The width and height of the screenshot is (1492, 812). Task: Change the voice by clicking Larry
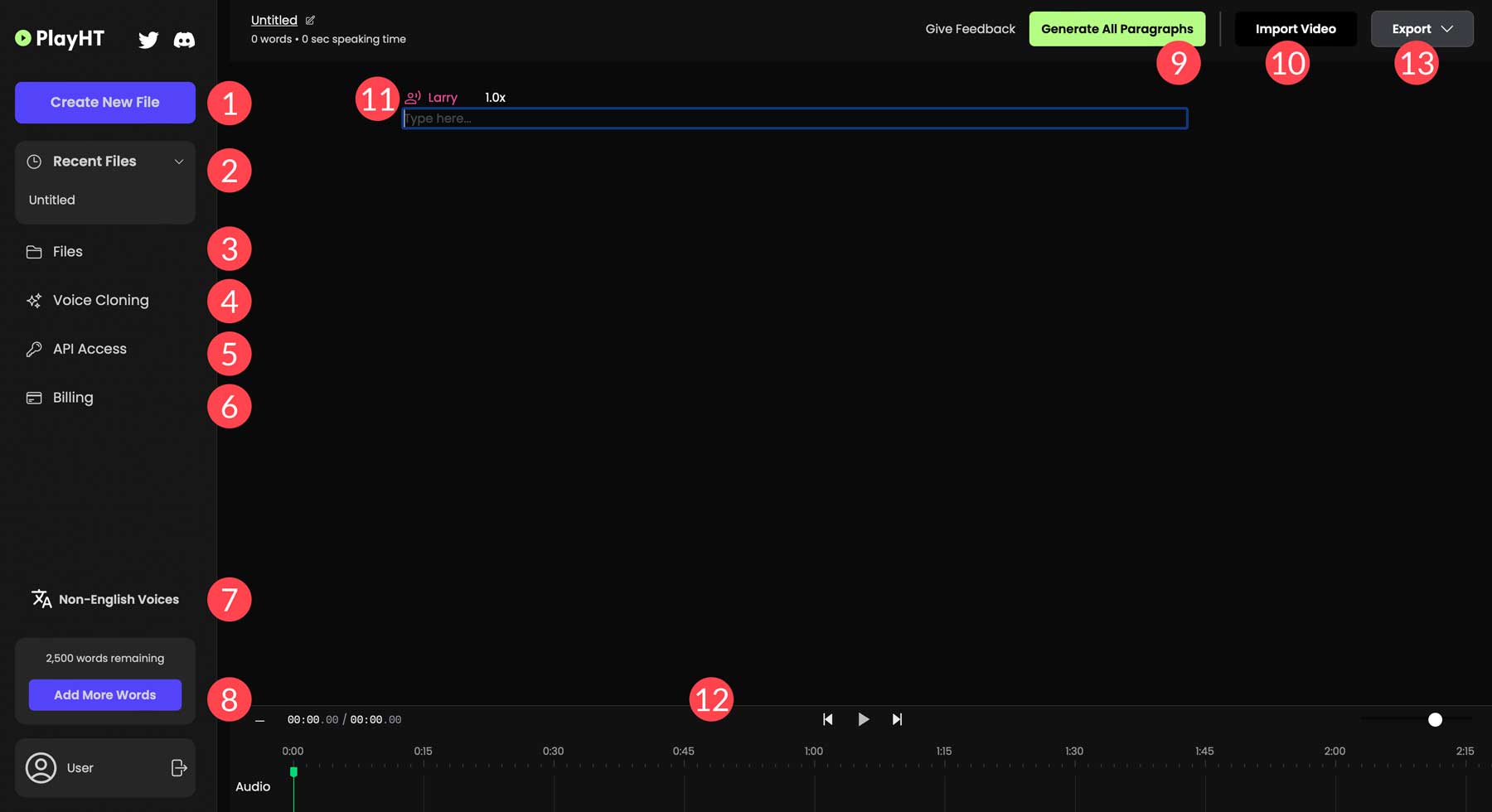(443, 97)
